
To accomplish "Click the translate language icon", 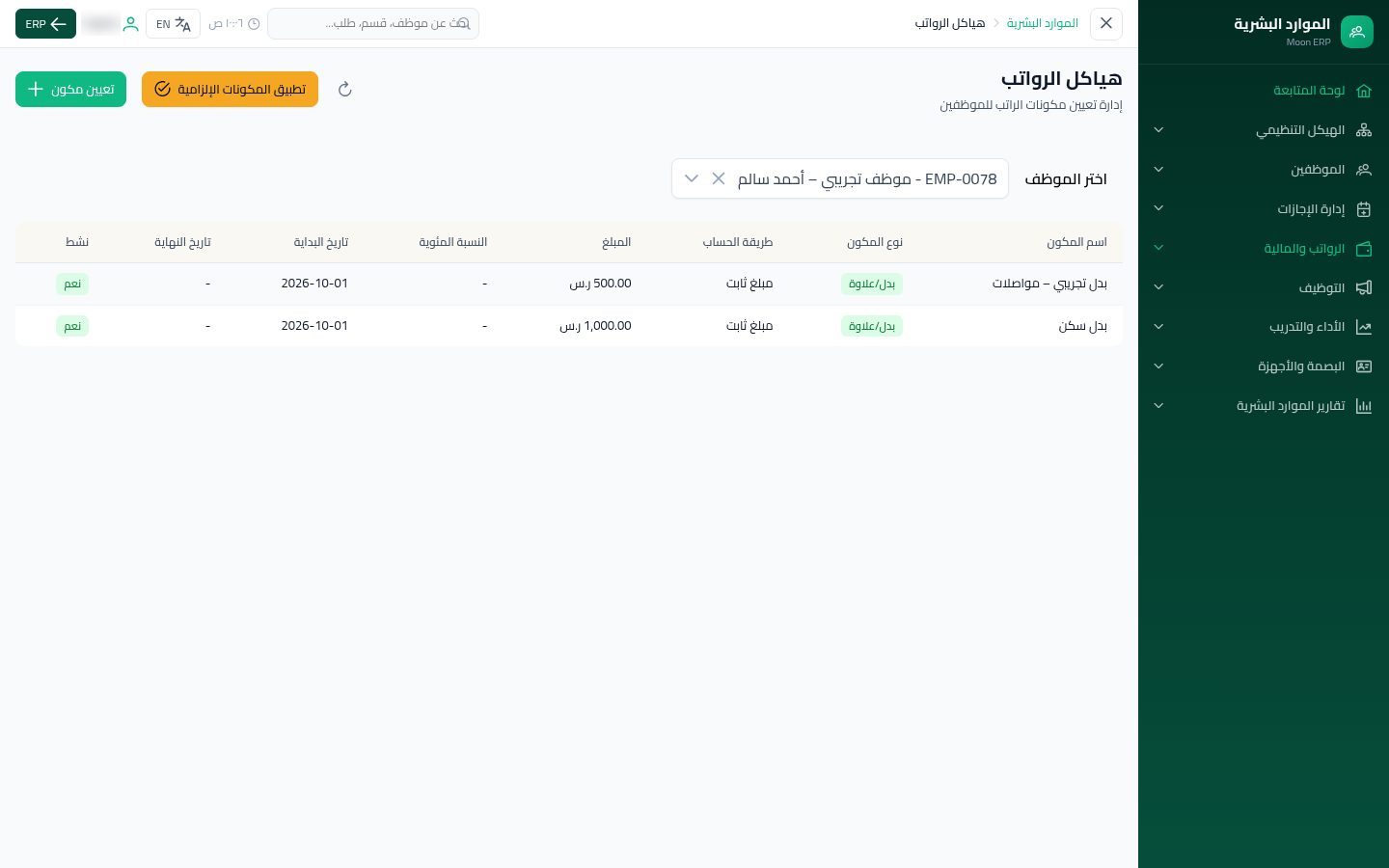I will (182, 24).
